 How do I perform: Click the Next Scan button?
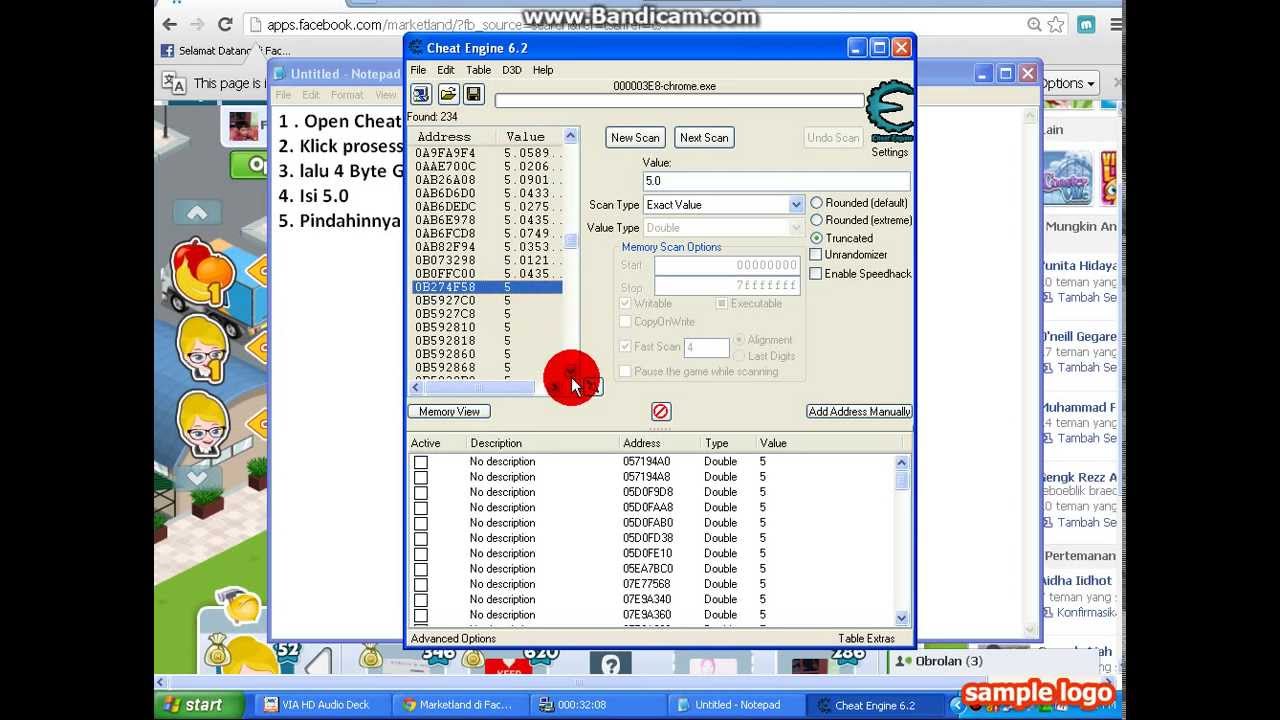[704, 138]
